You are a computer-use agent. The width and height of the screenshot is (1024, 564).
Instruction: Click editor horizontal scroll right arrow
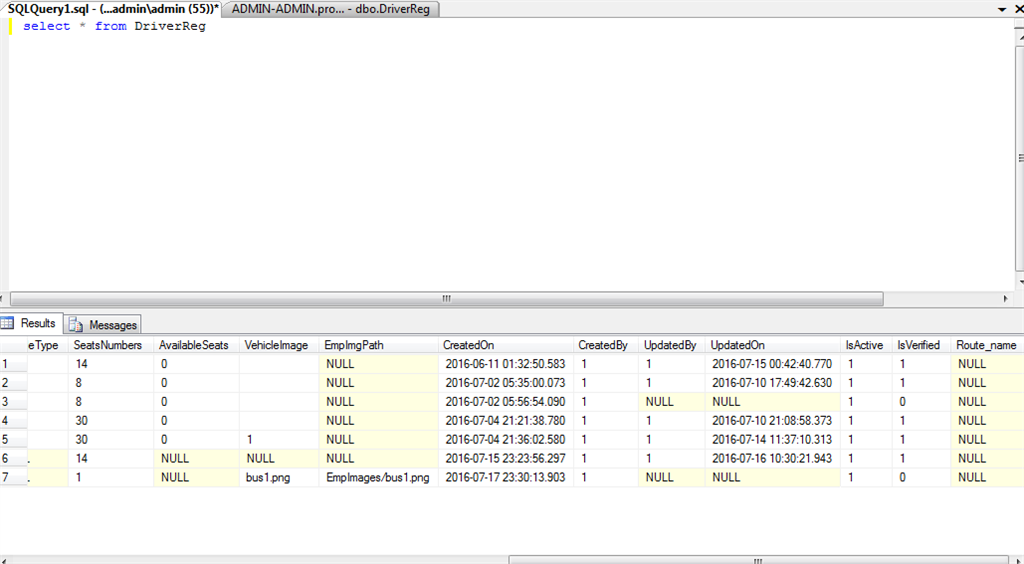pyautogui.click(x=1006, y=298)
